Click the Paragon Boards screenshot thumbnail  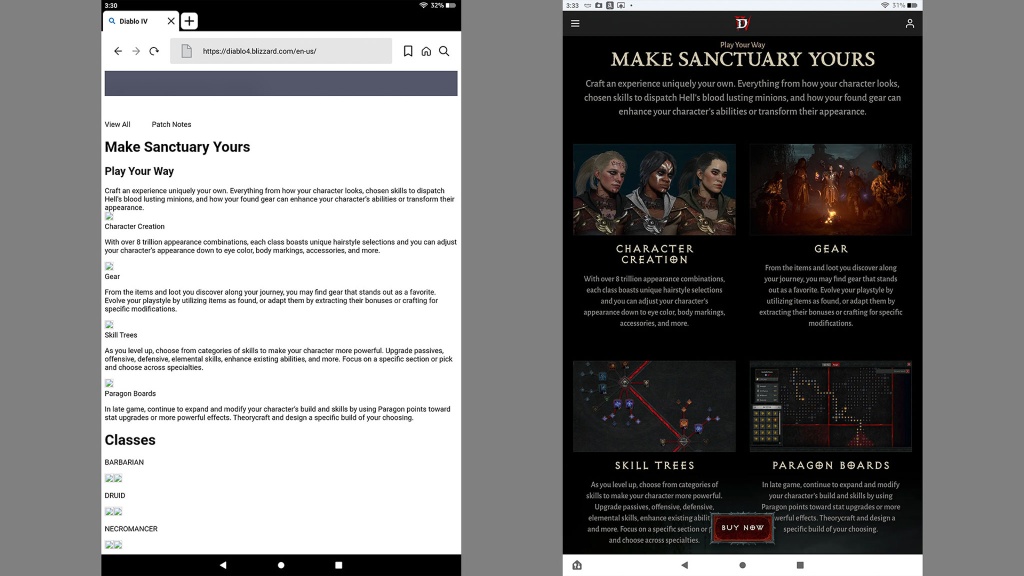click(x=830, y=406)
